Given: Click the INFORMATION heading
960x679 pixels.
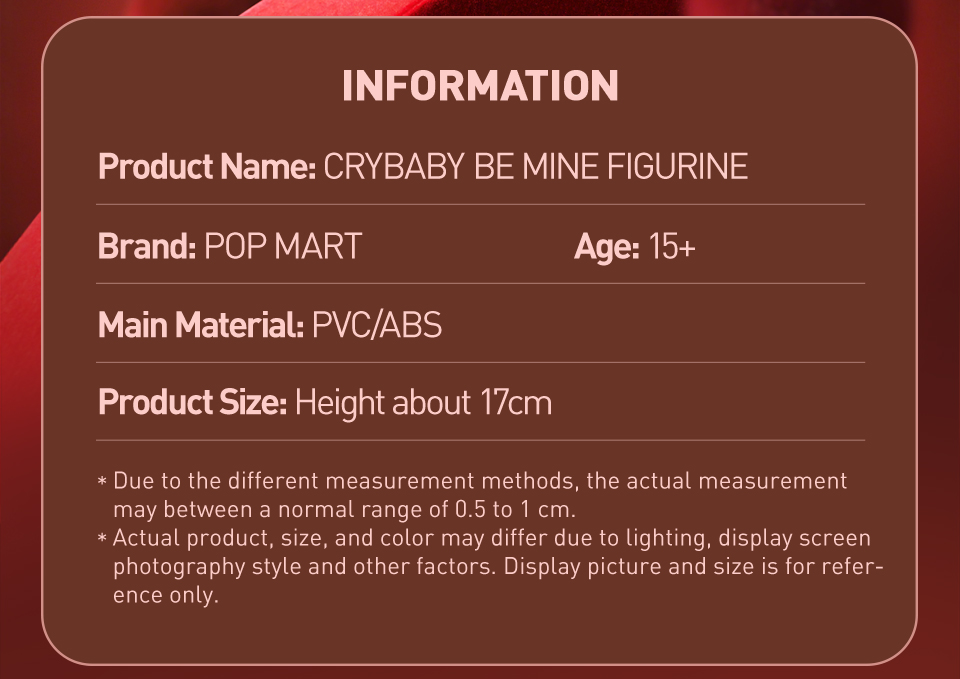Looking at the screenshot, I should tap(480, 85).
